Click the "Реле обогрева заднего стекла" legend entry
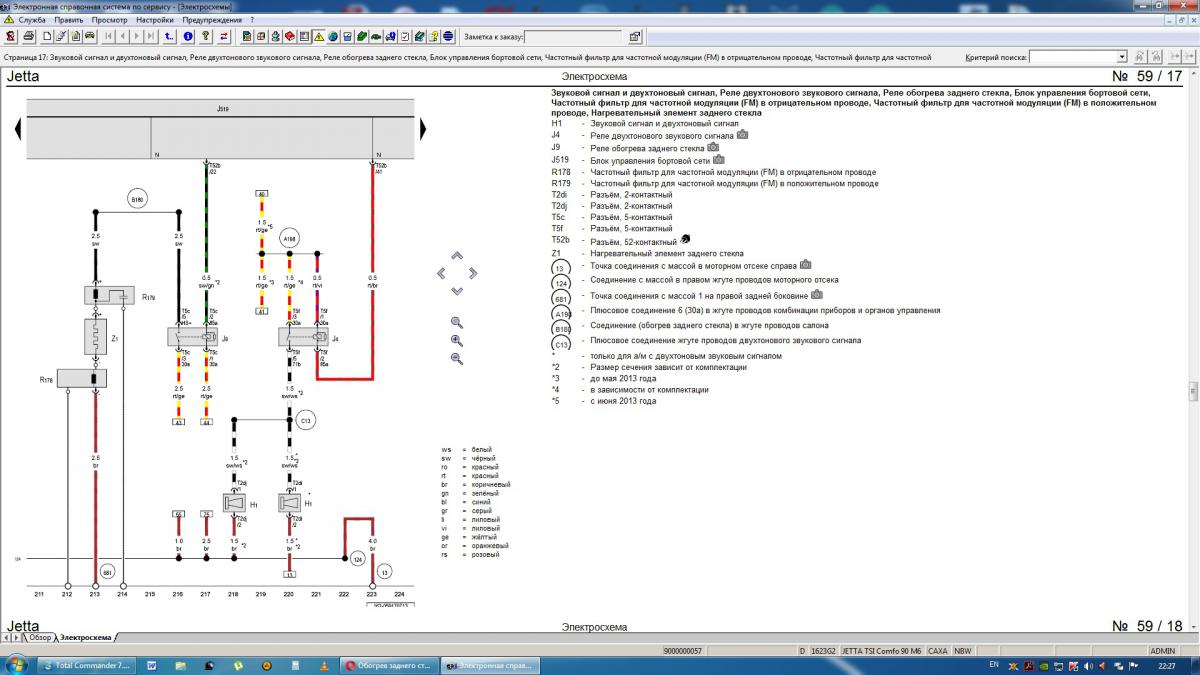The height and width of the screenshot is (675, 1200). coord(647,148)
